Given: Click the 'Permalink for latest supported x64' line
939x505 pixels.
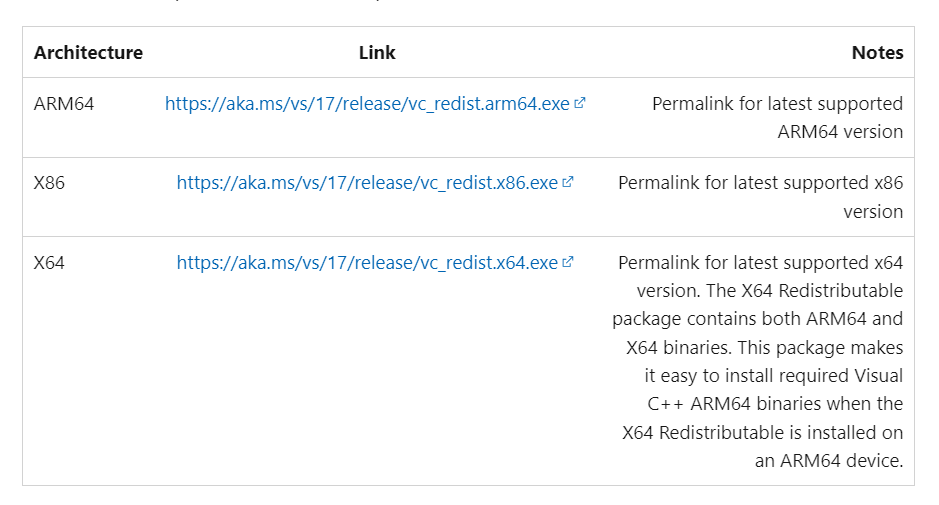Looking at the screenshot, I should (x=761, y=262).
